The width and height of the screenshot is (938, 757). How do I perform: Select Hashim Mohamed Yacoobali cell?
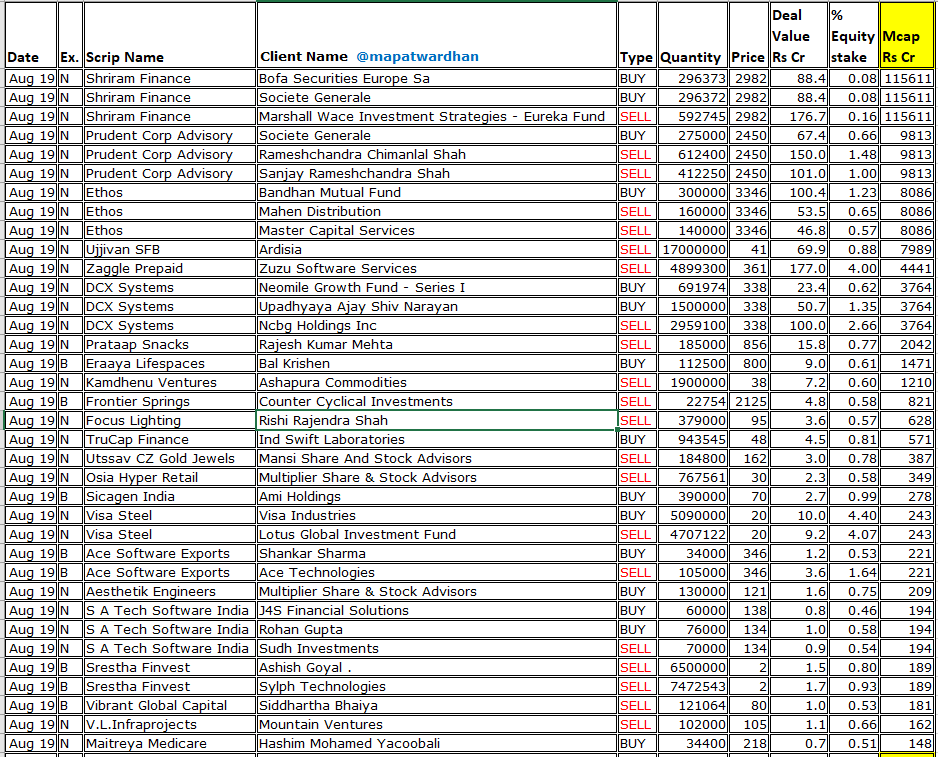(x=437, y=744)
